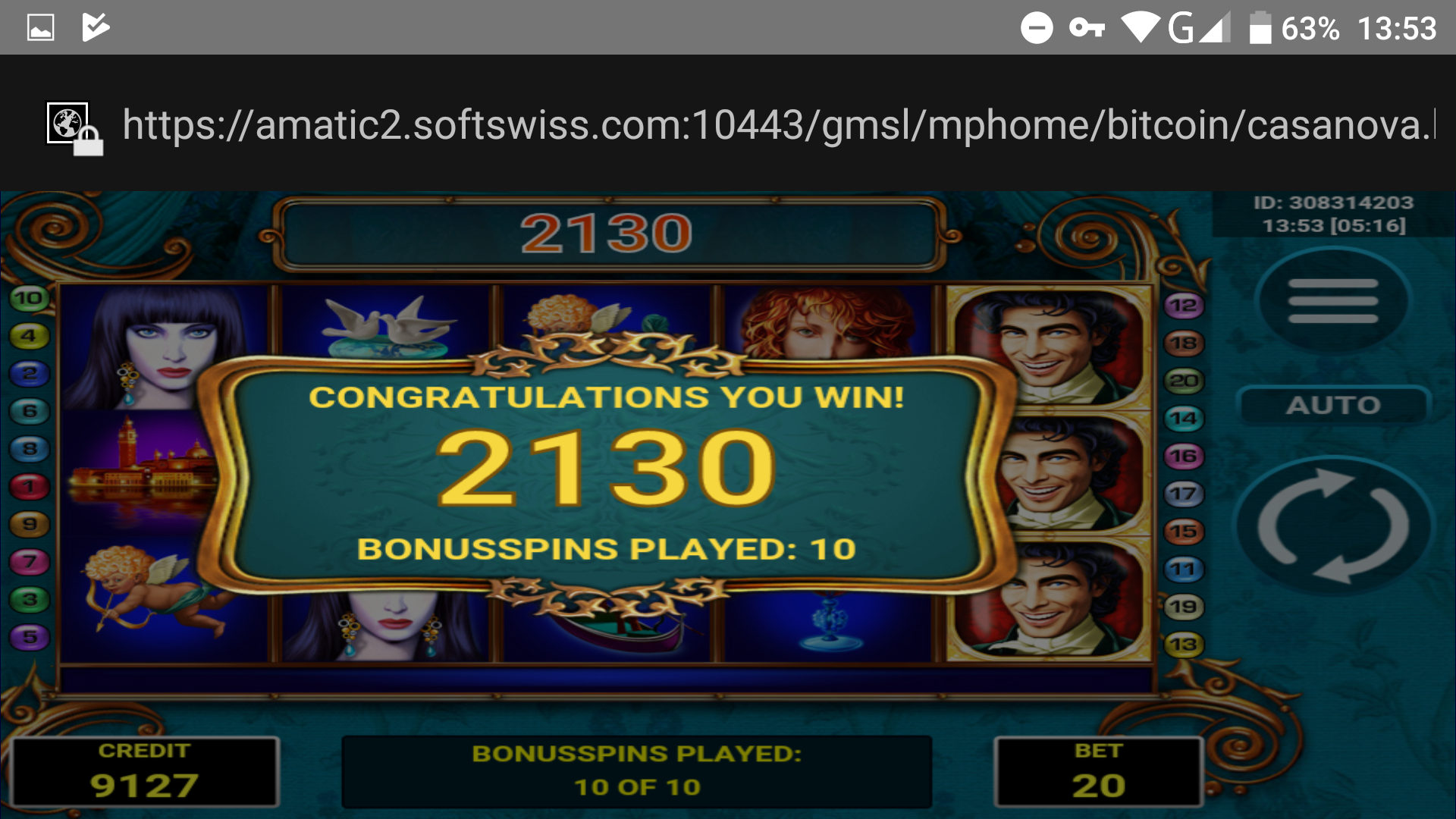Open the image notification in status bar
The image size is (1456, 819).
click(41, 28)
